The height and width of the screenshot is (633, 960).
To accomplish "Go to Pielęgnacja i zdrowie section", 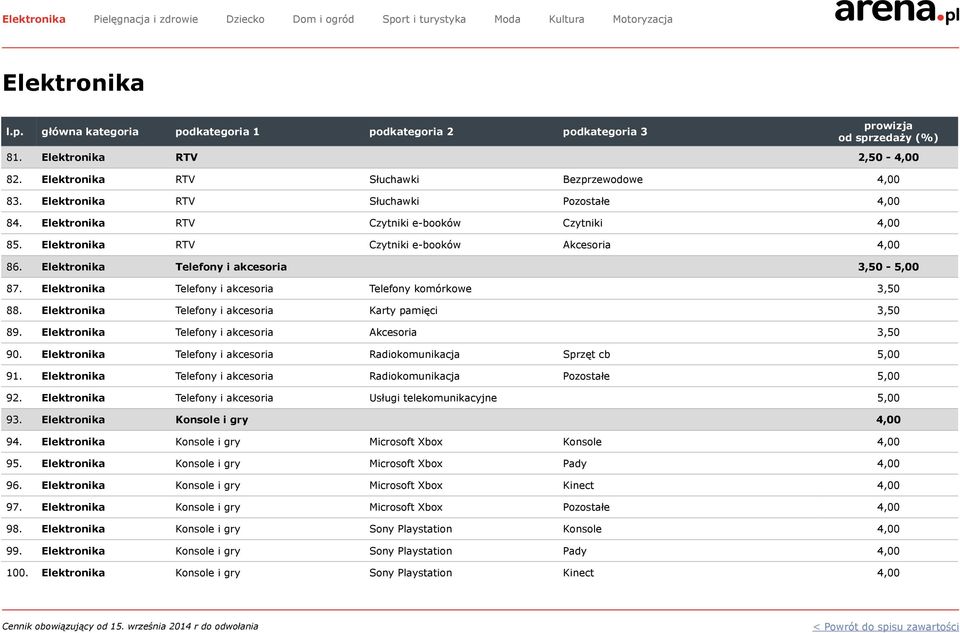I will pyautogui.click(x=146, y=19).
